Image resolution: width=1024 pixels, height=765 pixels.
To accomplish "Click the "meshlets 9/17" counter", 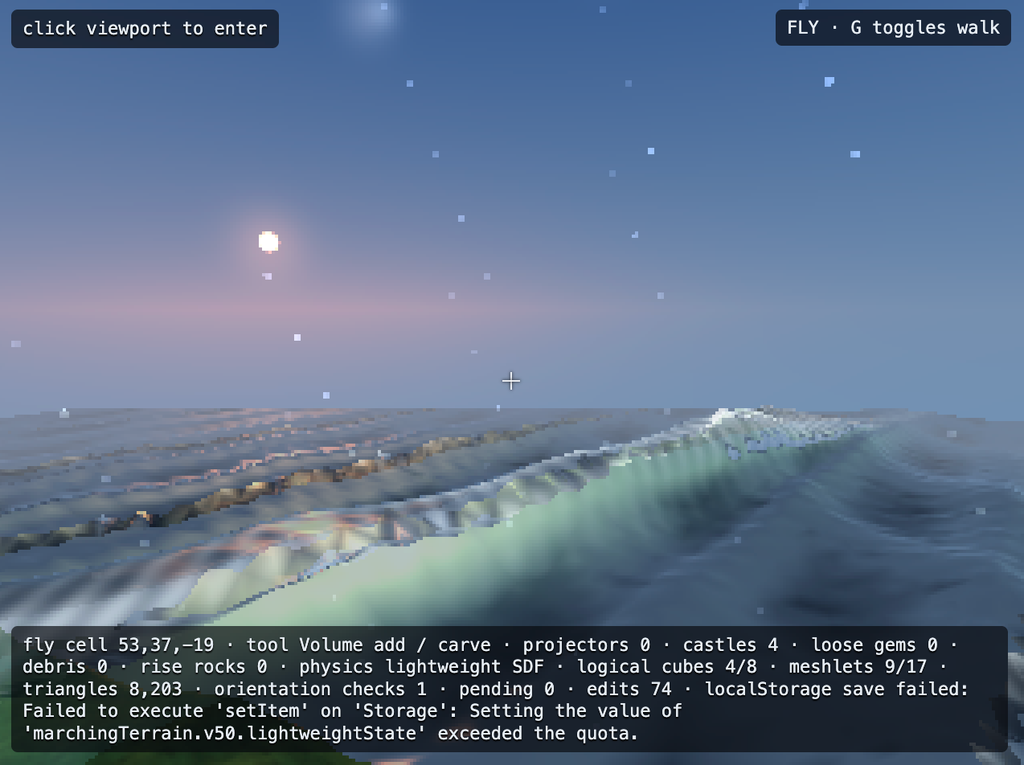I will (x=857, y=666).
